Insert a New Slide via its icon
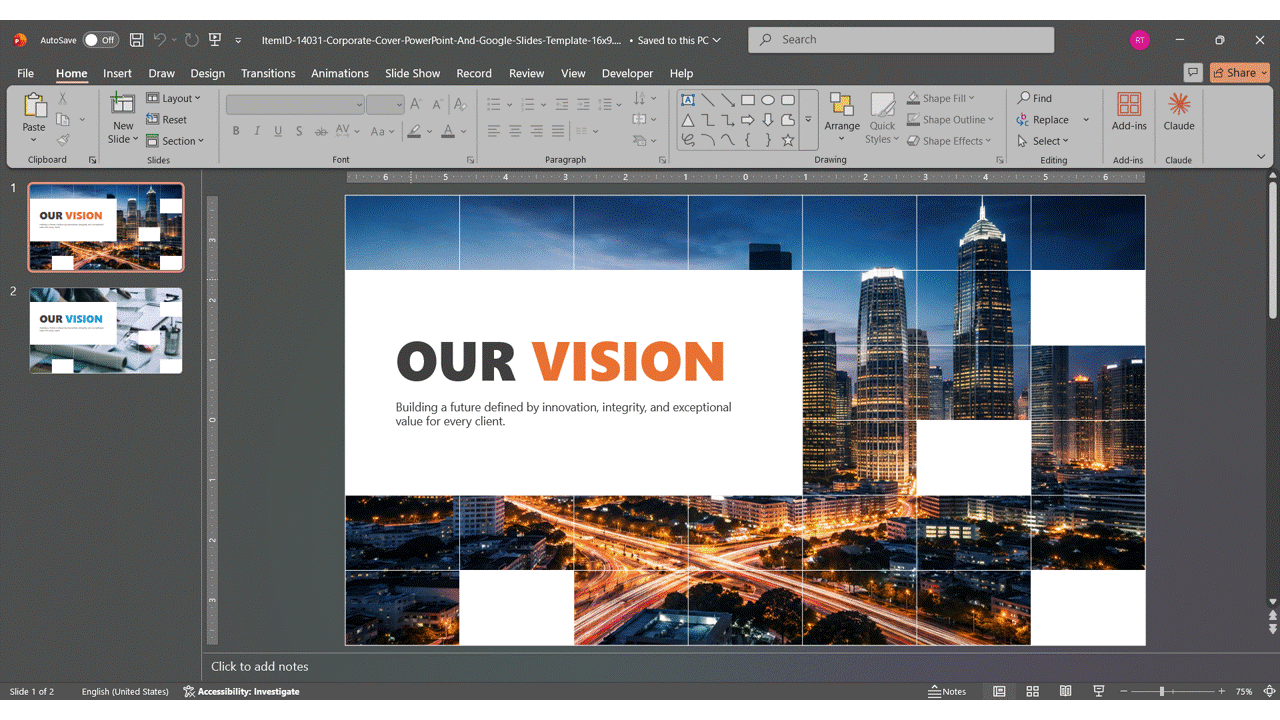The width and height of the screenshot is (1280, 720). point(123,105)
